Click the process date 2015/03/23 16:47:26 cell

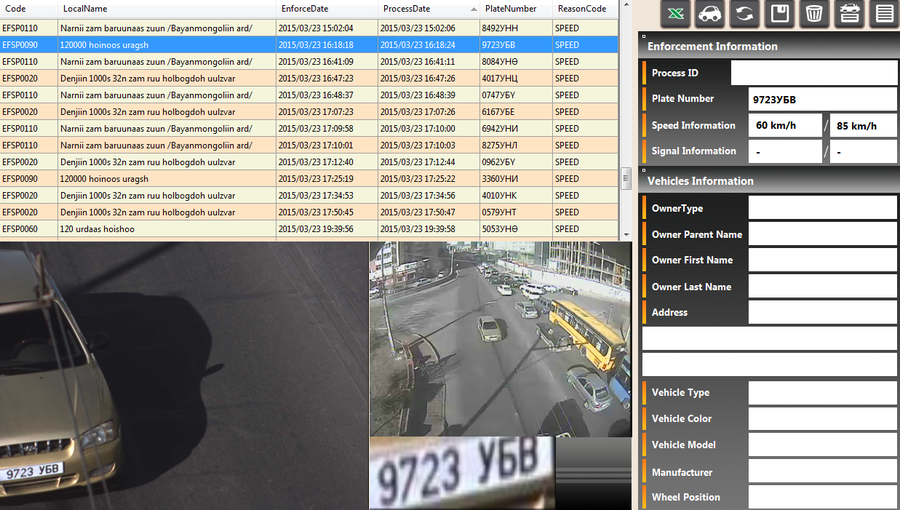[429, 78]
